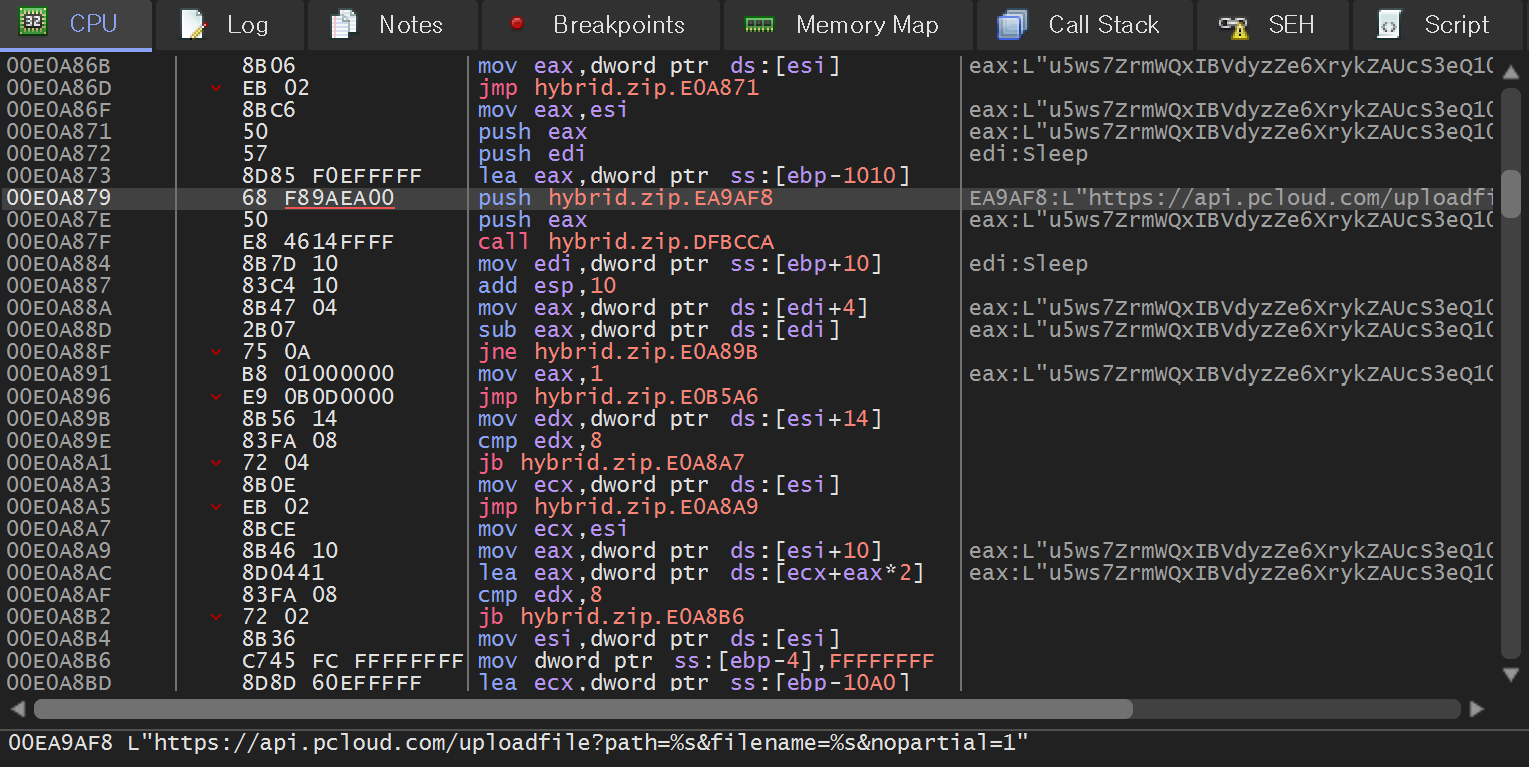Click the info line address 00EA9AF8 at bottom
Screen dimensions: 1530x768
pyautogui.click(x=61, y=743)
